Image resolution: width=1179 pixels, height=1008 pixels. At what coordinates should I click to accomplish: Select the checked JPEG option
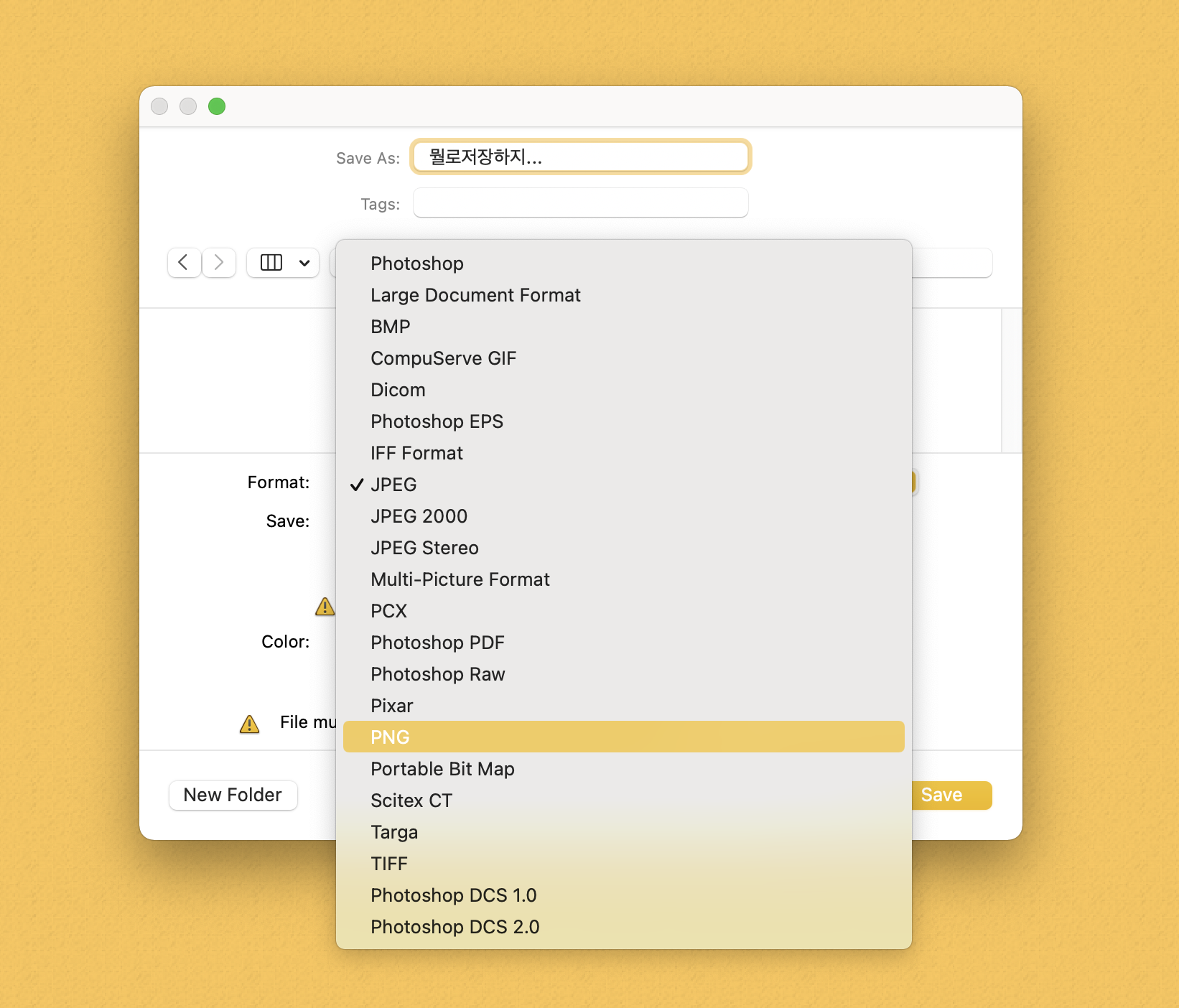(623, 485)
